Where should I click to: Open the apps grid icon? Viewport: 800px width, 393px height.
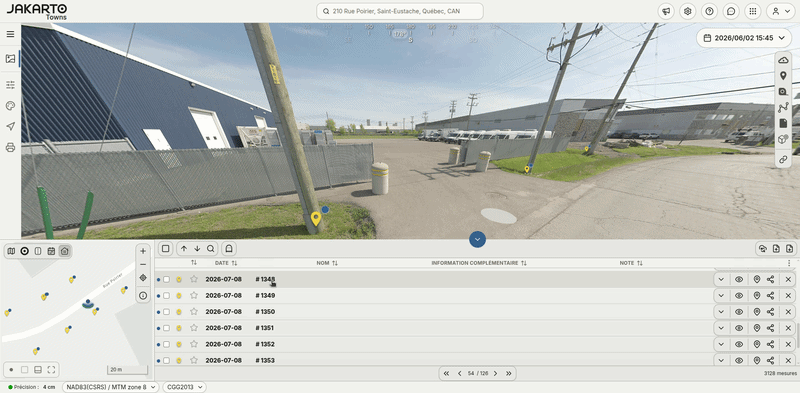click(x=753, y=11)
